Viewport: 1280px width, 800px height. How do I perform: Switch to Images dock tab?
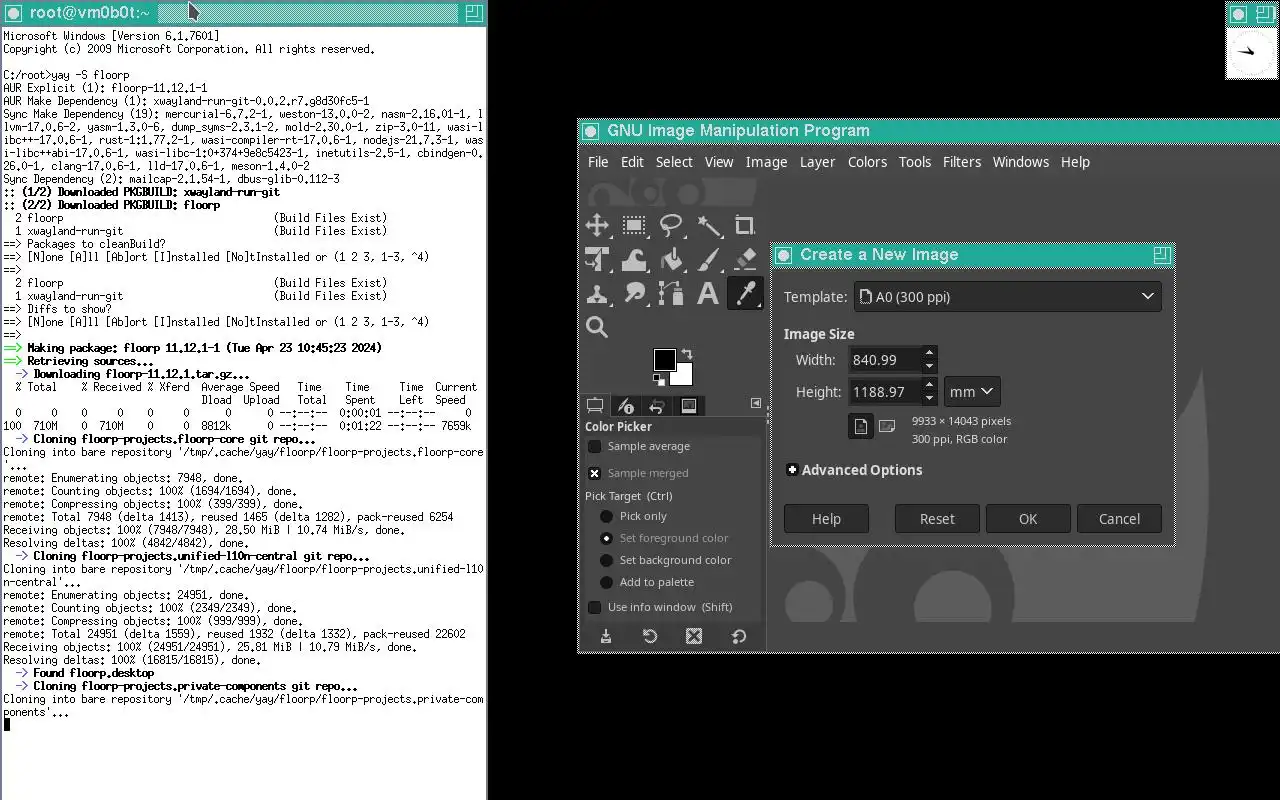tap(689, 405)
